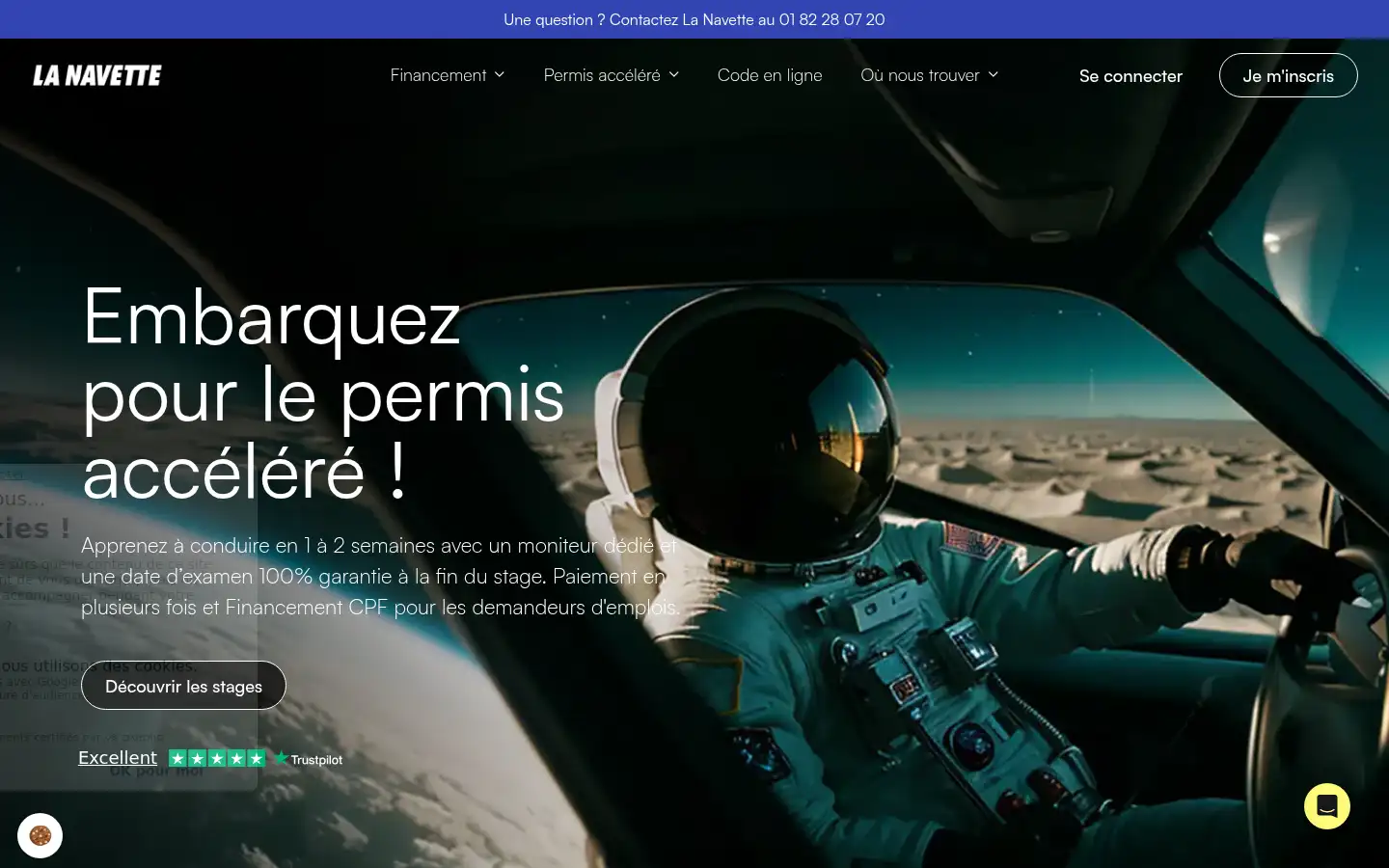Go to Code en ligne

point(770,75)
